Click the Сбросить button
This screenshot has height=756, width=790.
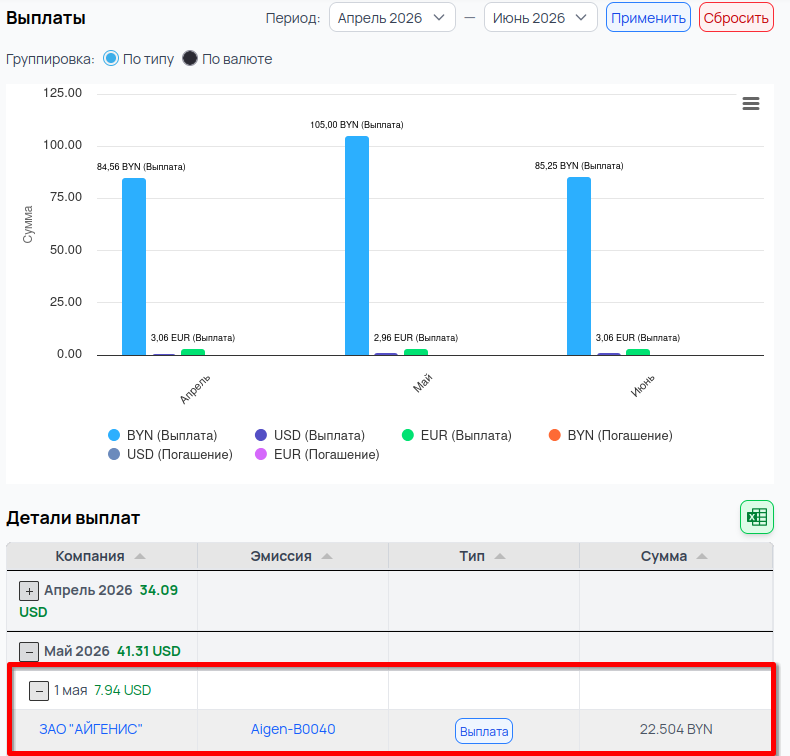coord(736,18)
